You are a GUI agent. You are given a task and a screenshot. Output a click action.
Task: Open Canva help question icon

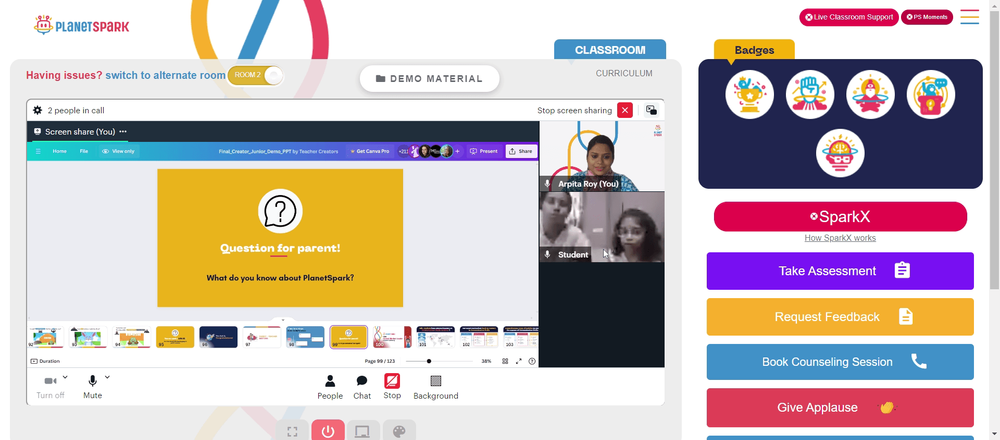coord(533,361)
